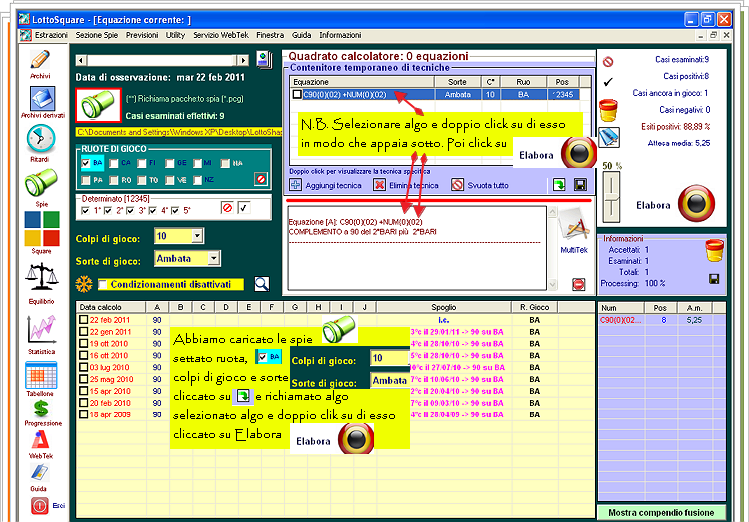Open the WebTek sidebar tool
Image resolution: width=749 pixels, height=522 pixels.
[x=41, y=440]
